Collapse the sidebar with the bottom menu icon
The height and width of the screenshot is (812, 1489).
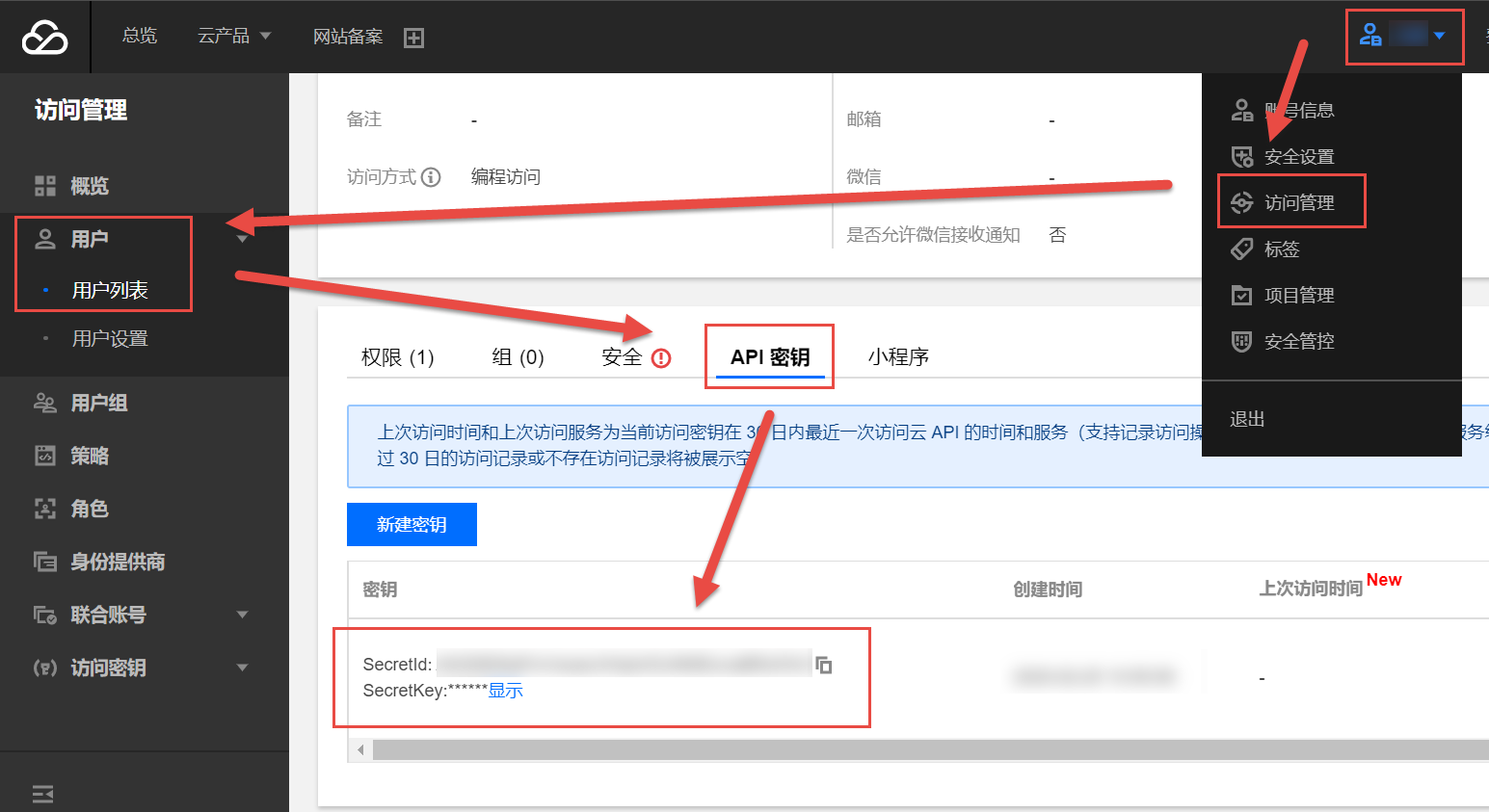click(x=43, y=794)
